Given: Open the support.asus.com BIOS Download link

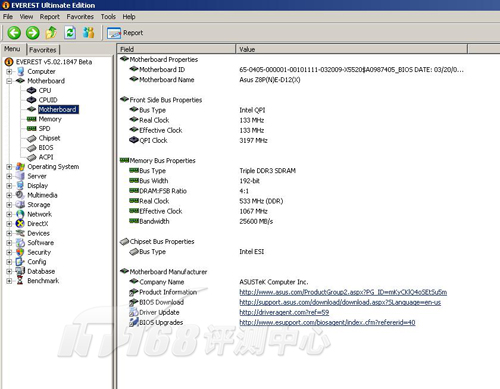Looking at the screenshot, I should click(x=340, y=302).
